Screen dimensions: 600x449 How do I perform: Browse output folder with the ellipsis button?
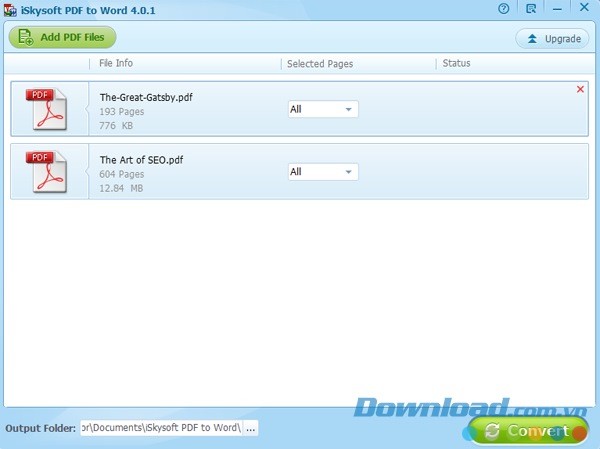(251, 428)
